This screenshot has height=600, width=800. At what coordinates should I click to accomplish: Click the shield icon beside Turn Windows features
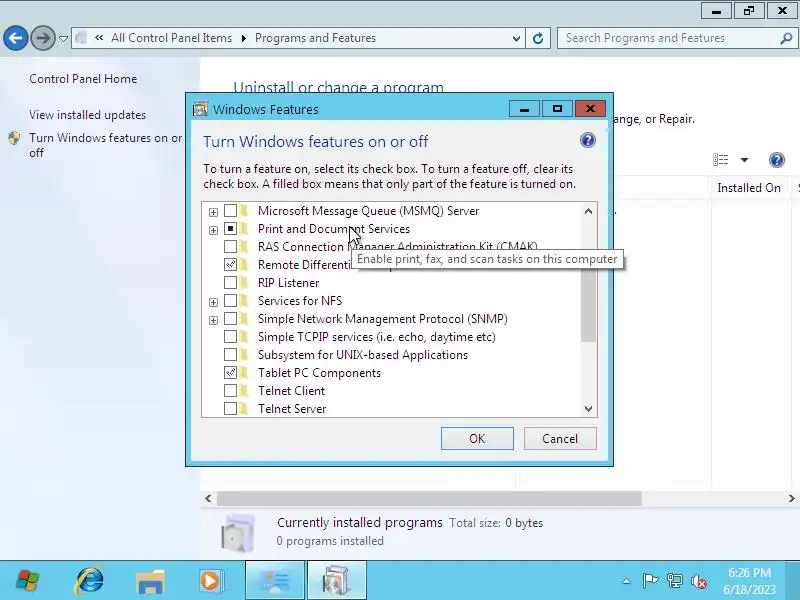click(14, 138)
